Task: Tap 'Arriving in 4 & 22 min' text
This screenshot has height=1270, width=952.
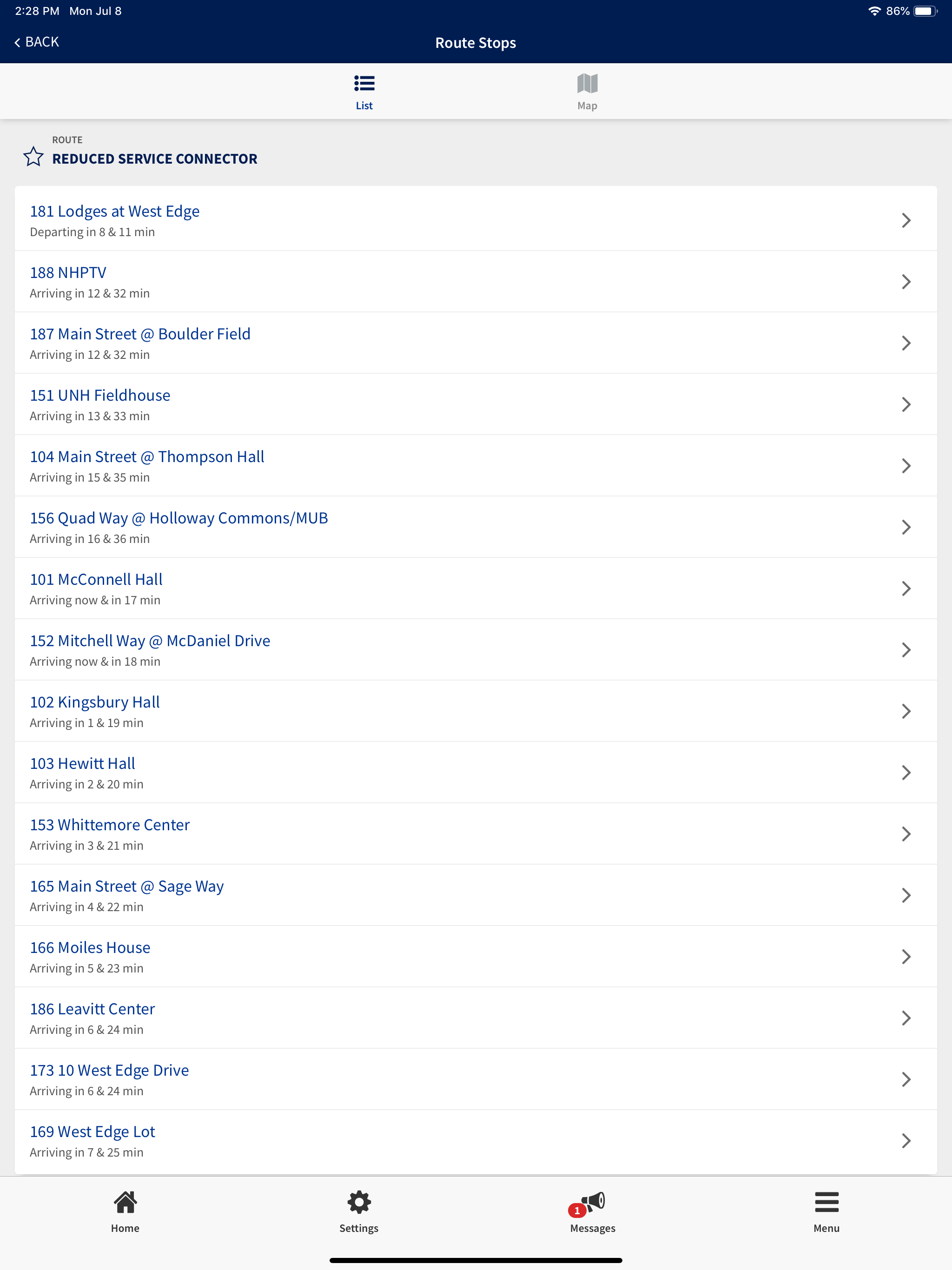Action: [x=87, y=907]
